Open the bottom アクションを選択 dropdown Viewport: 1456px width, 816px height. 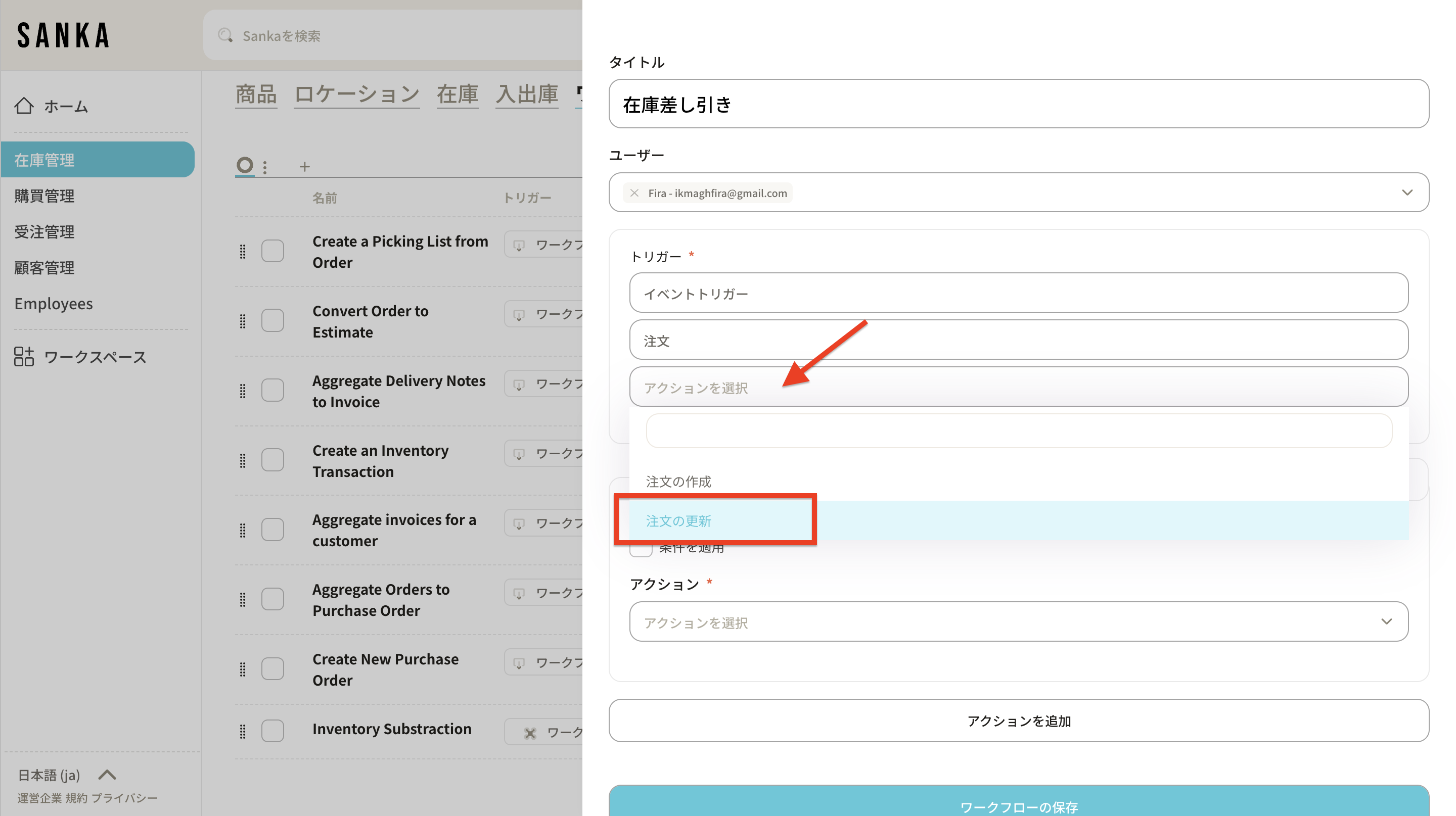click(x=1018, y=622)
